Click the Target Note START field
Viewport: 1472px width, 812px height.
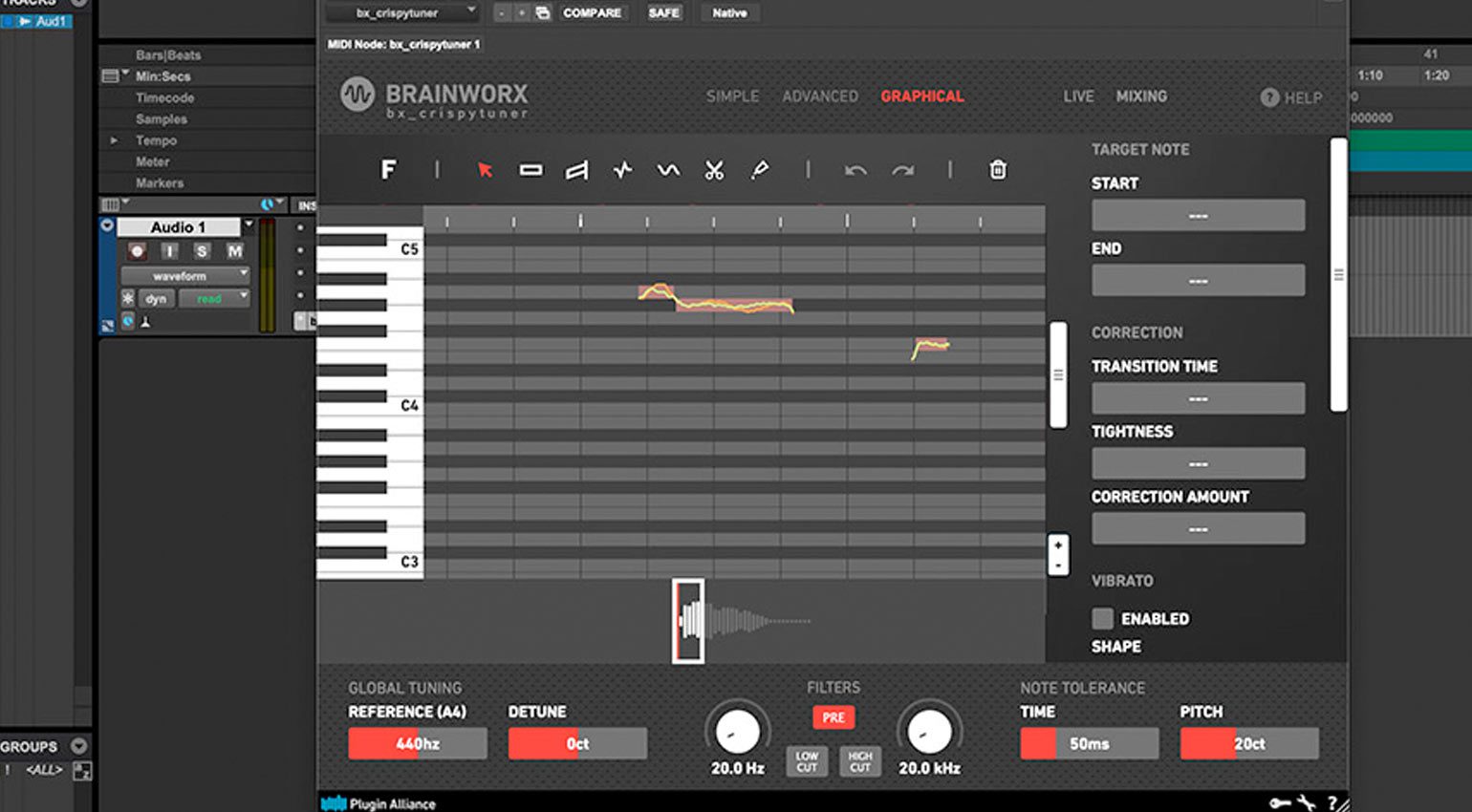tap(1198, 215)
